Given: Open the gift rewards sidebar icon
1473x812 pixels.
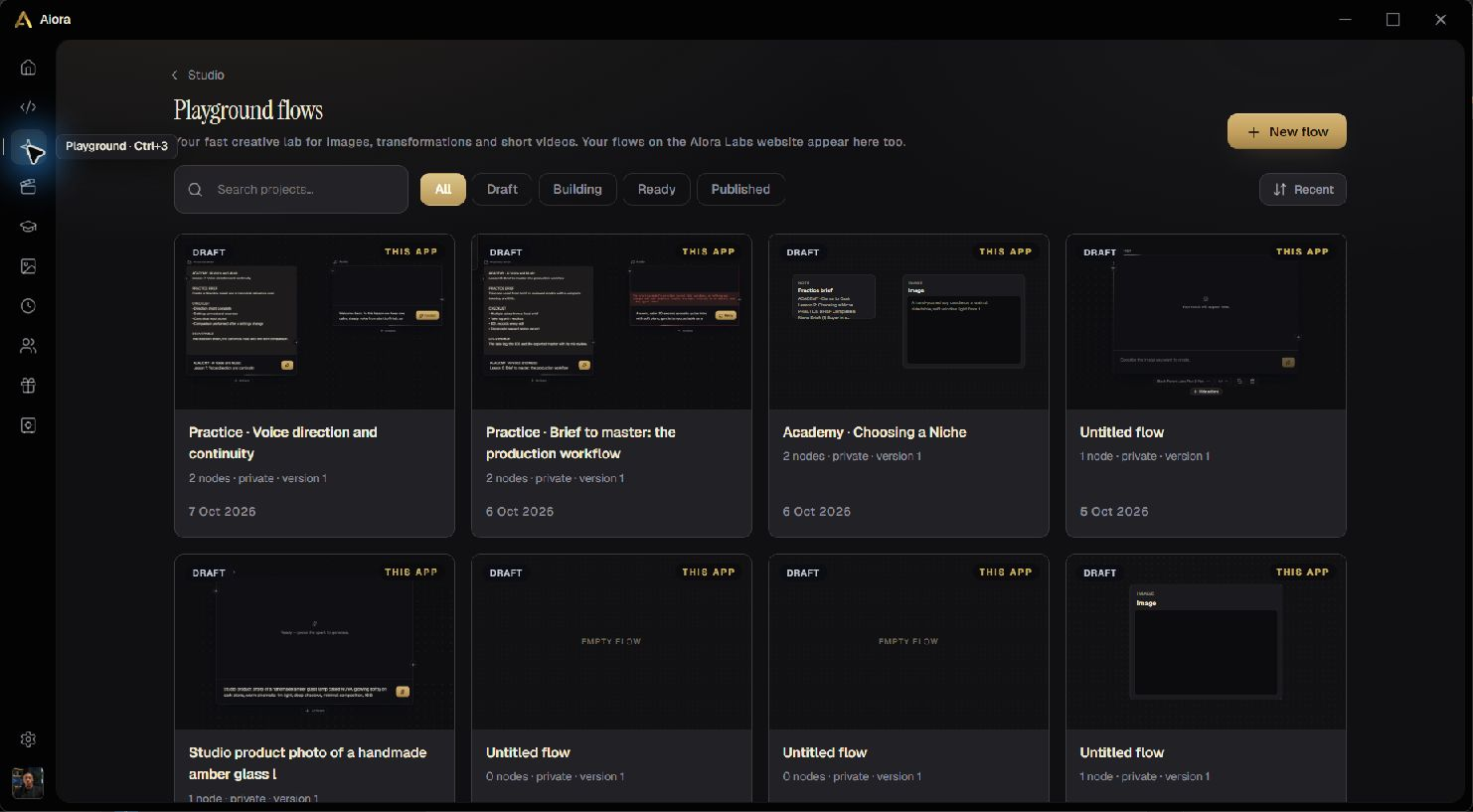Looking at the screenshot, I should click(28, 386).
